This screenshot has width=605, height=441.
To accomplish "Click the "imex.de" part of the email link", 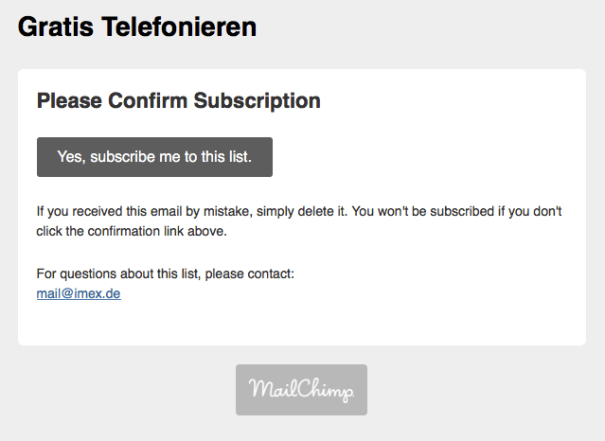I will (x=95, y=294).
